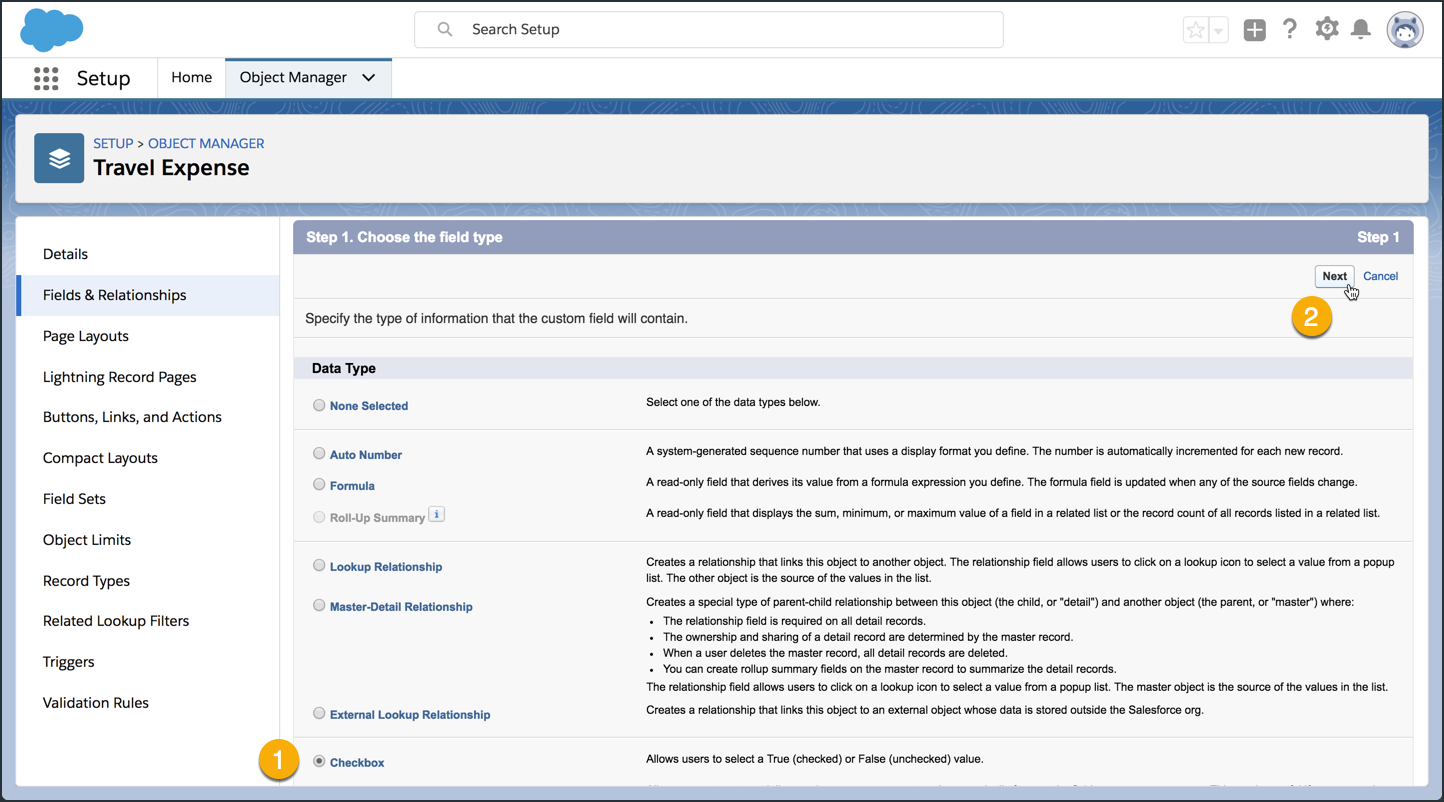
Task: Open Record Types sidebar item
Action: point(148,581)
